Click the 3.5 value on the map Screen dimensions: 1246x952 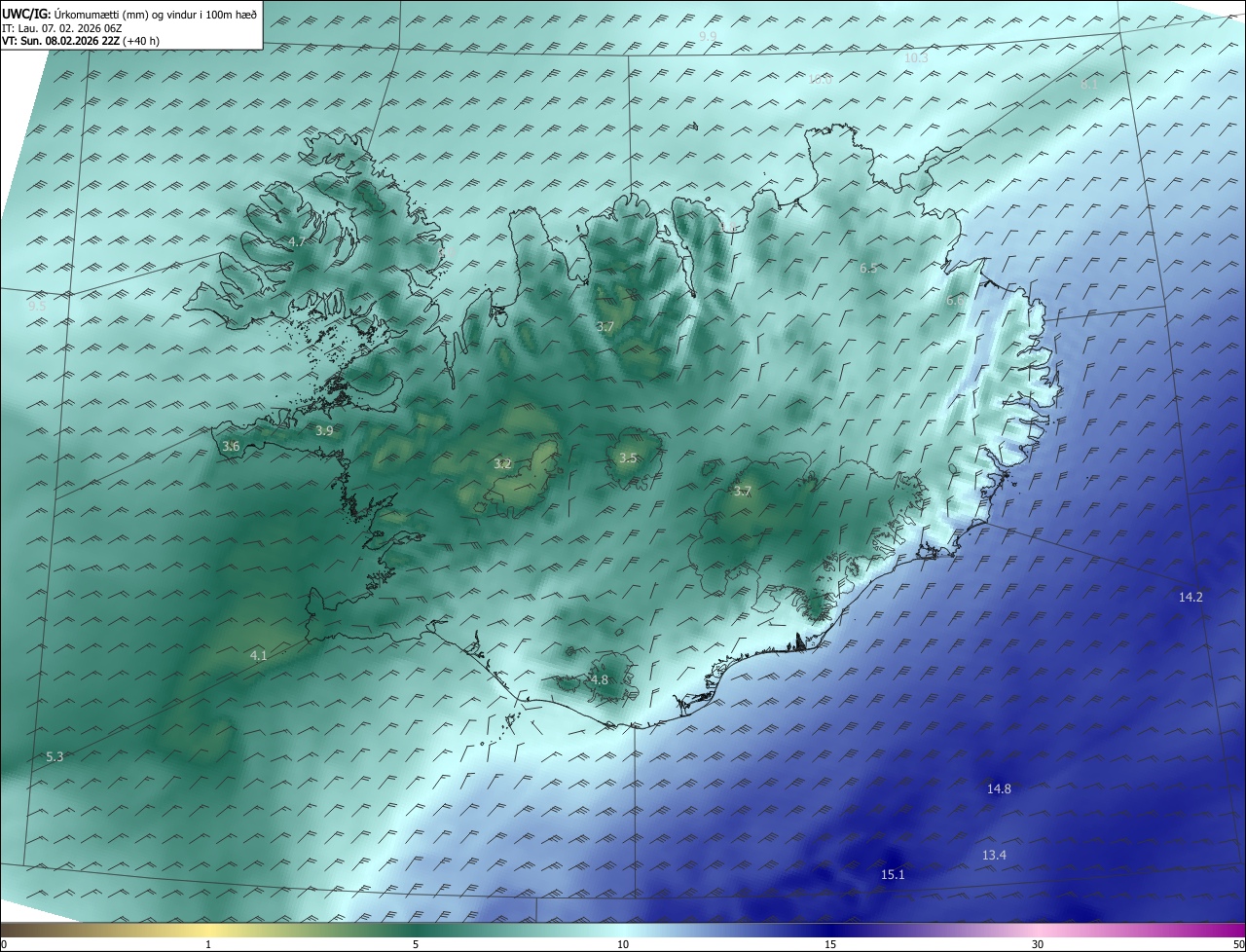click(628, 458)
